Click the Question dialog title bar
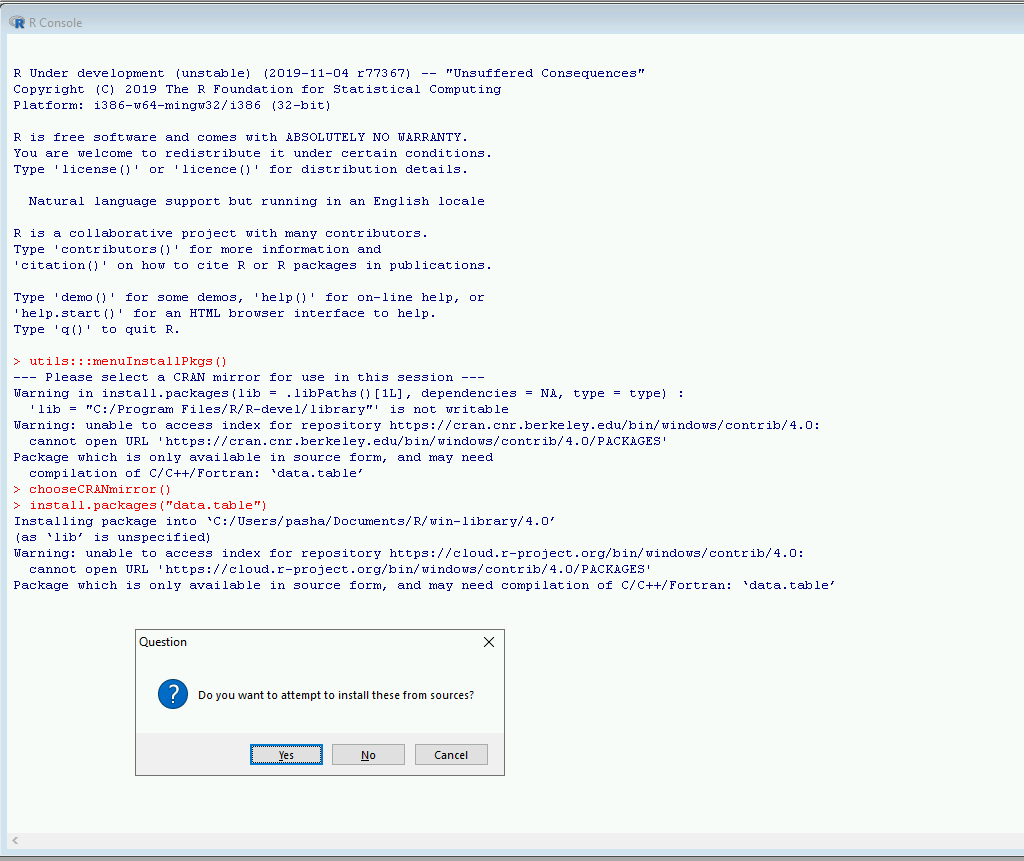 tap(300, 642)
